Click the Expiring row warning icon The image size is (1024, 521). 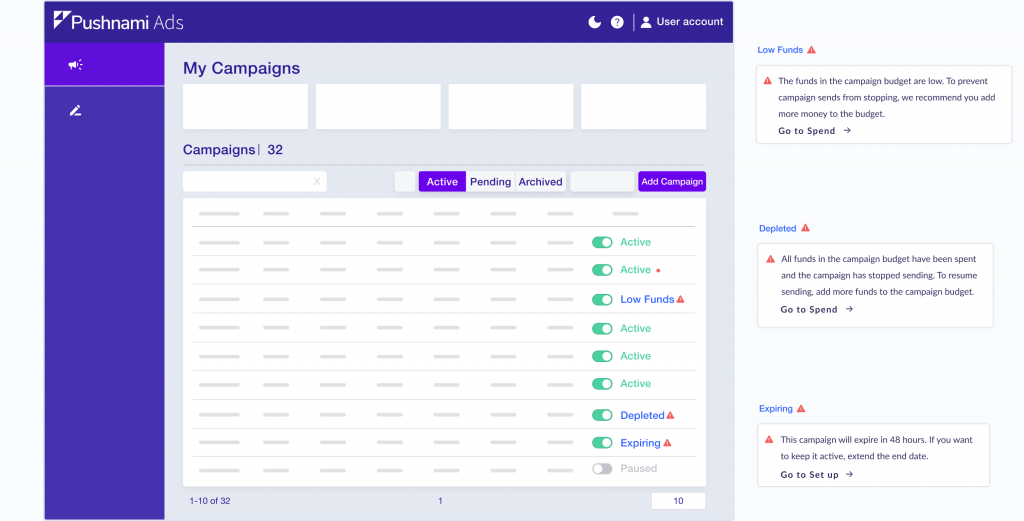point(667,443)
